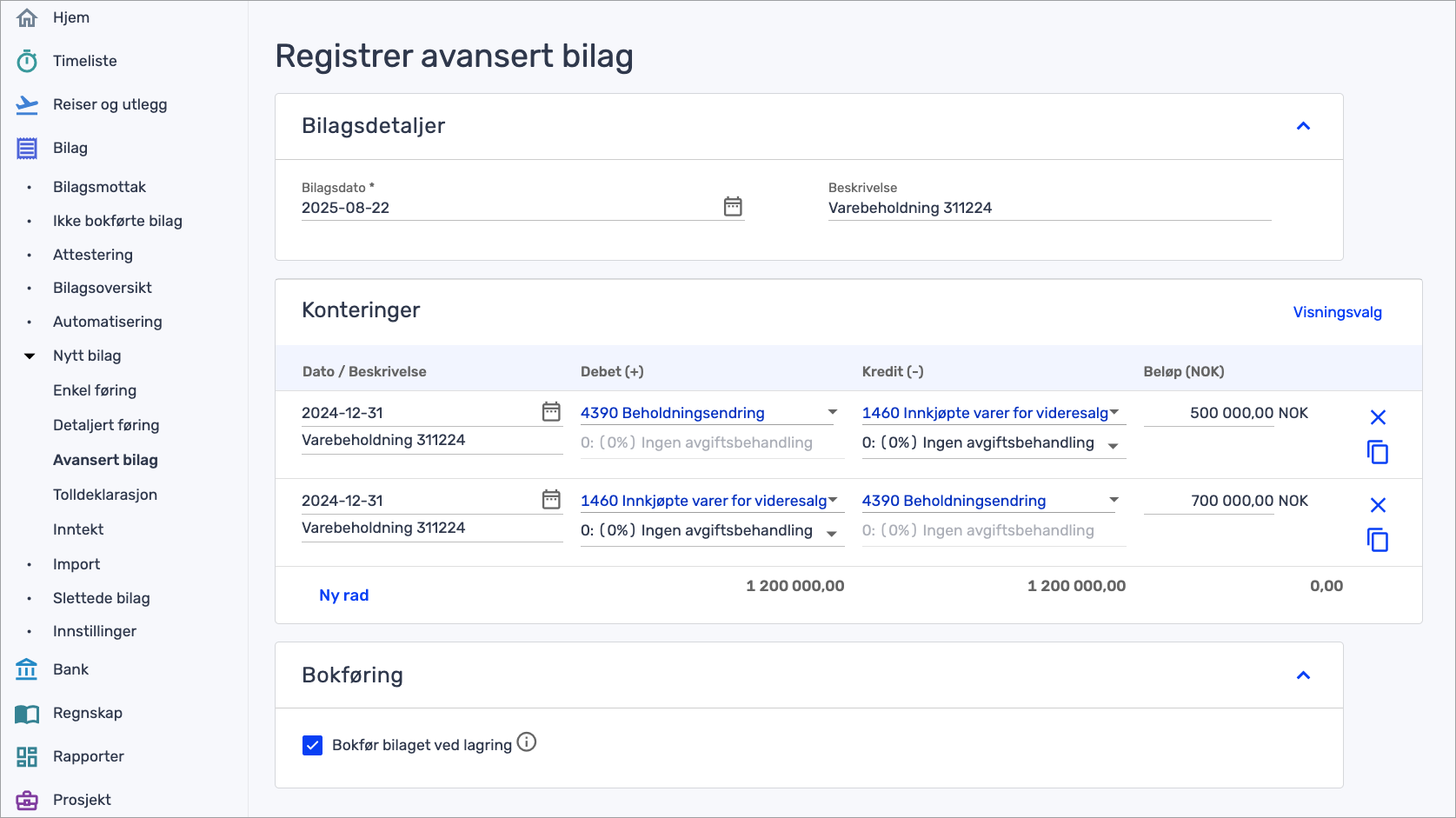Click the Ny rad link

click(343, 595)
